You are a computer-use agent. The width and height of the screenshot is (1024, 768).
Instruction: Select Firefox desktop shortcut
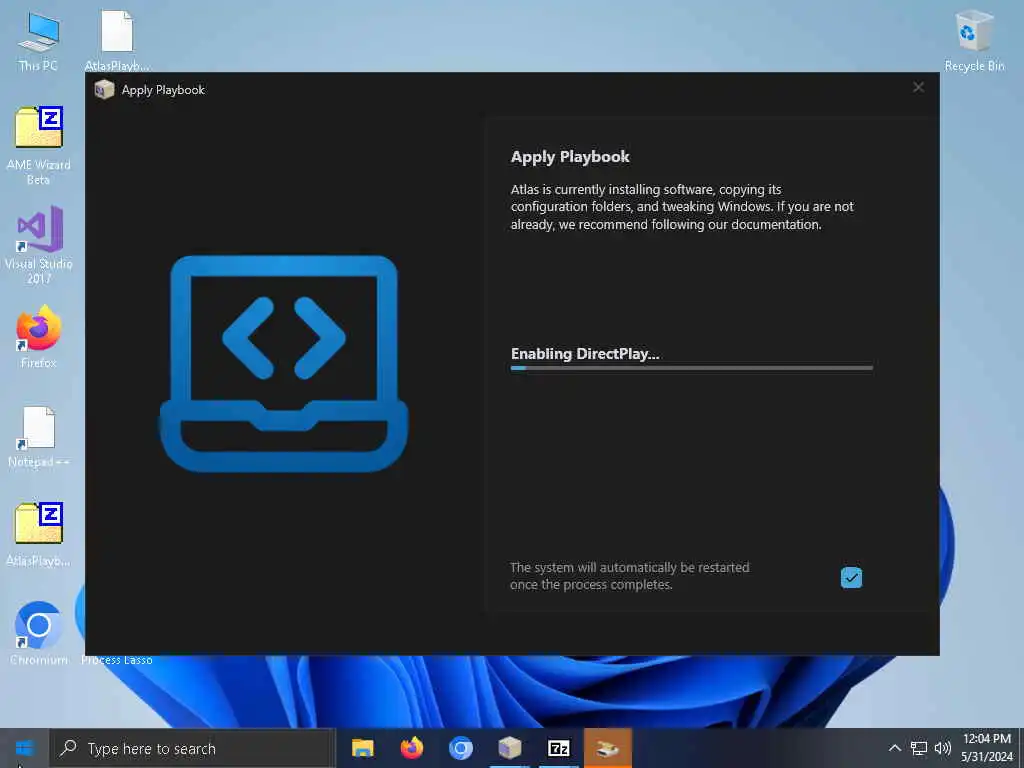coord(39,337)
